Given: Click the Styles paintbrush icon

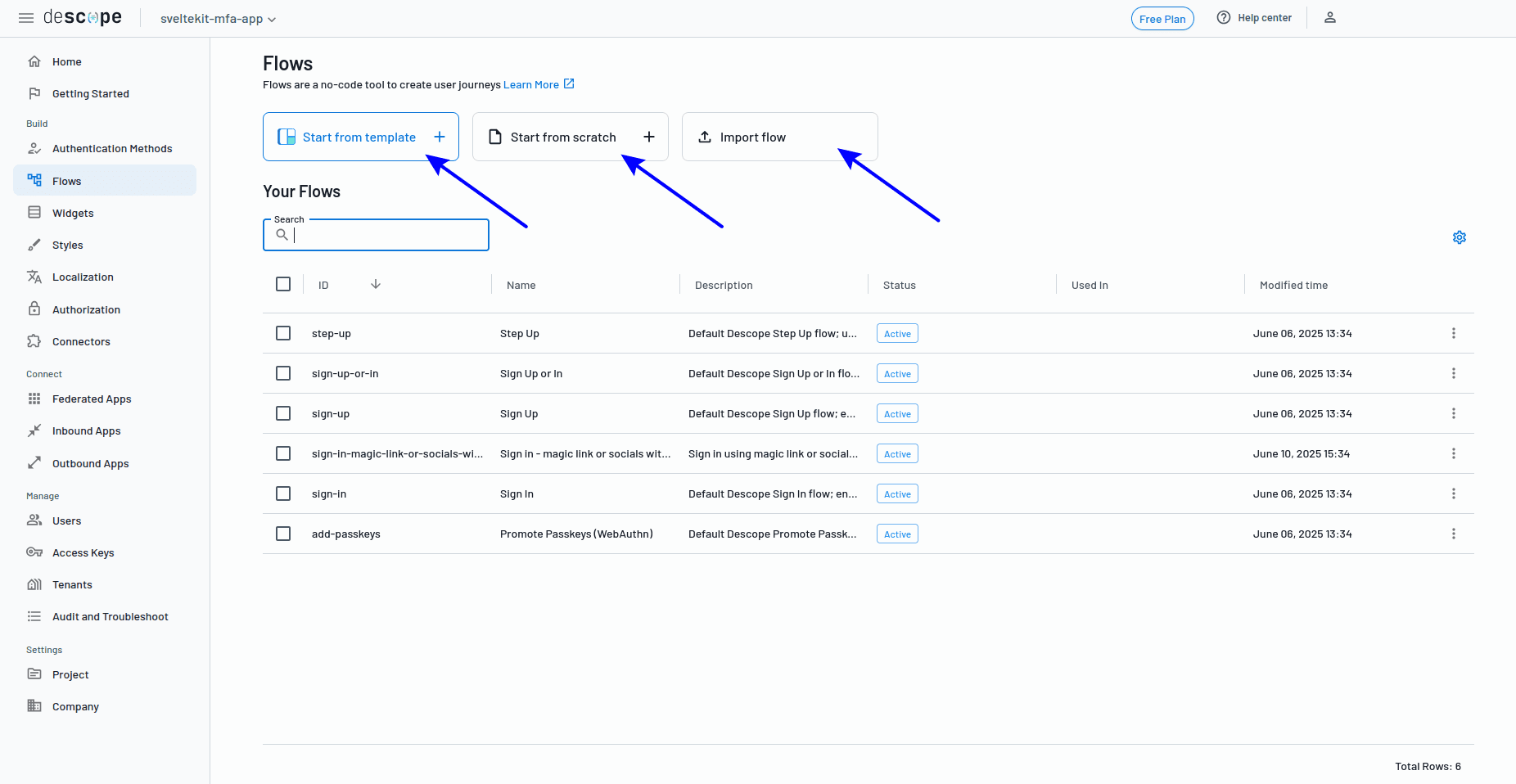Looking at the screenshot, I should pos(34,244).
